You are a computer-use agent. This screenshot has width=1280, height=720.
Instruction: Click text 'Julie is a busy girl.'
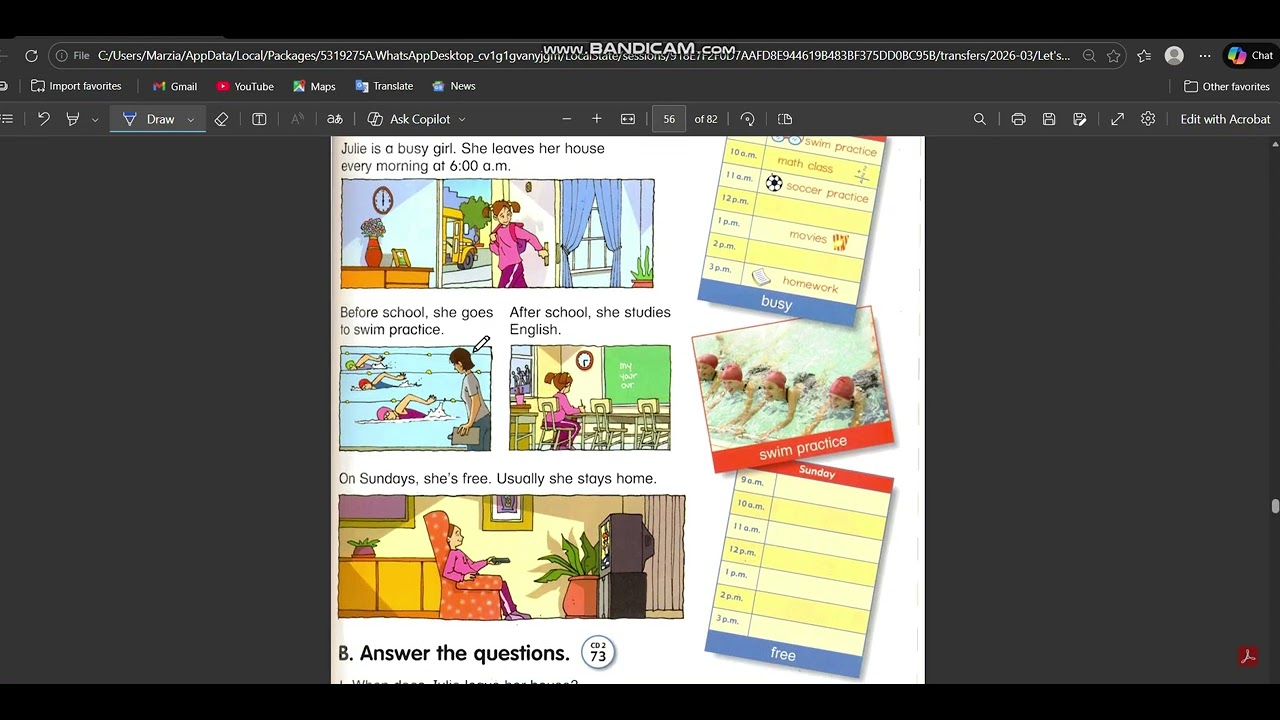coord(399,148)
